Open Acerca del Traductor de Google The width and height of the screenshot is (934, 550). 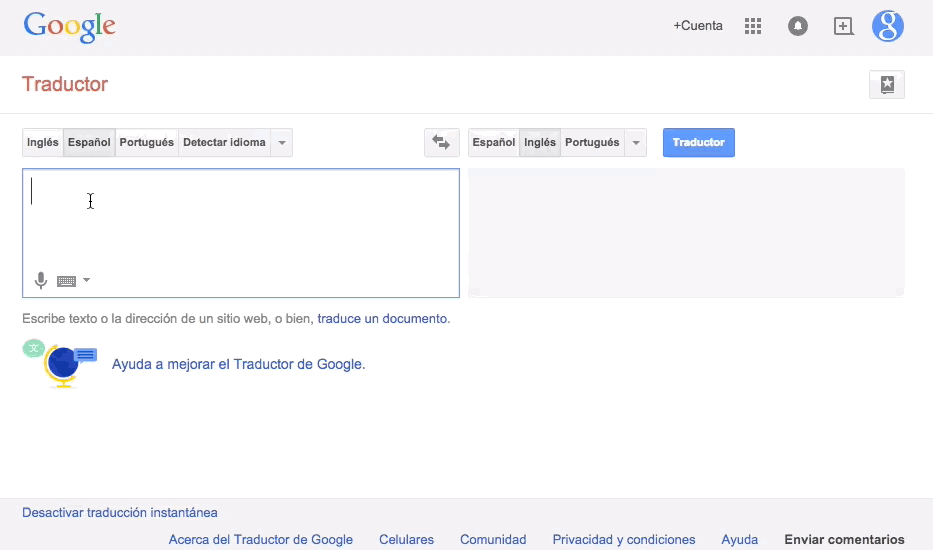(260, 539)
